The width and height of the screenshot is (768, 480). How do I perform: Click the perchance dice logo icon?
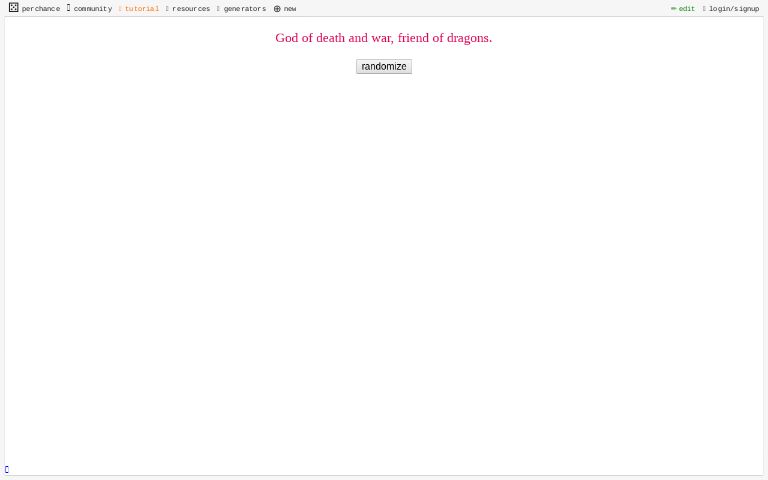coord(13,8)
